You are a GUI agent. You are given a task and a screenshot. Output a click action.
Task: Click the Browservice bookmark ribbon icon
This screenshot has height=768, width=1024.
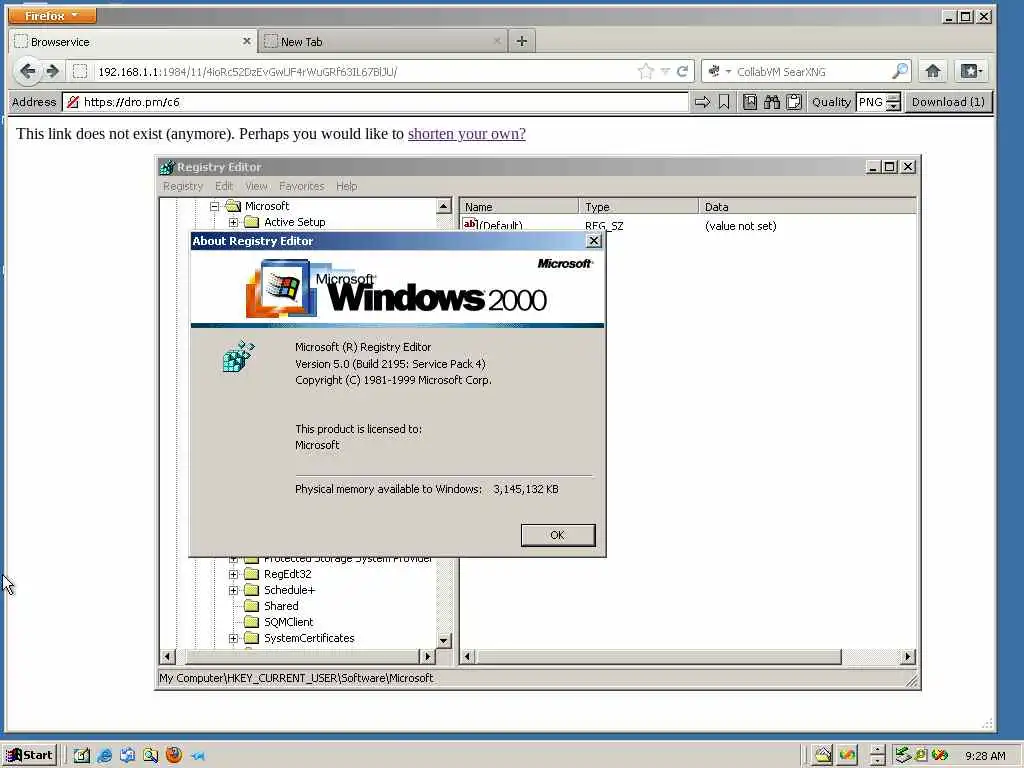[x=724, y=102]
